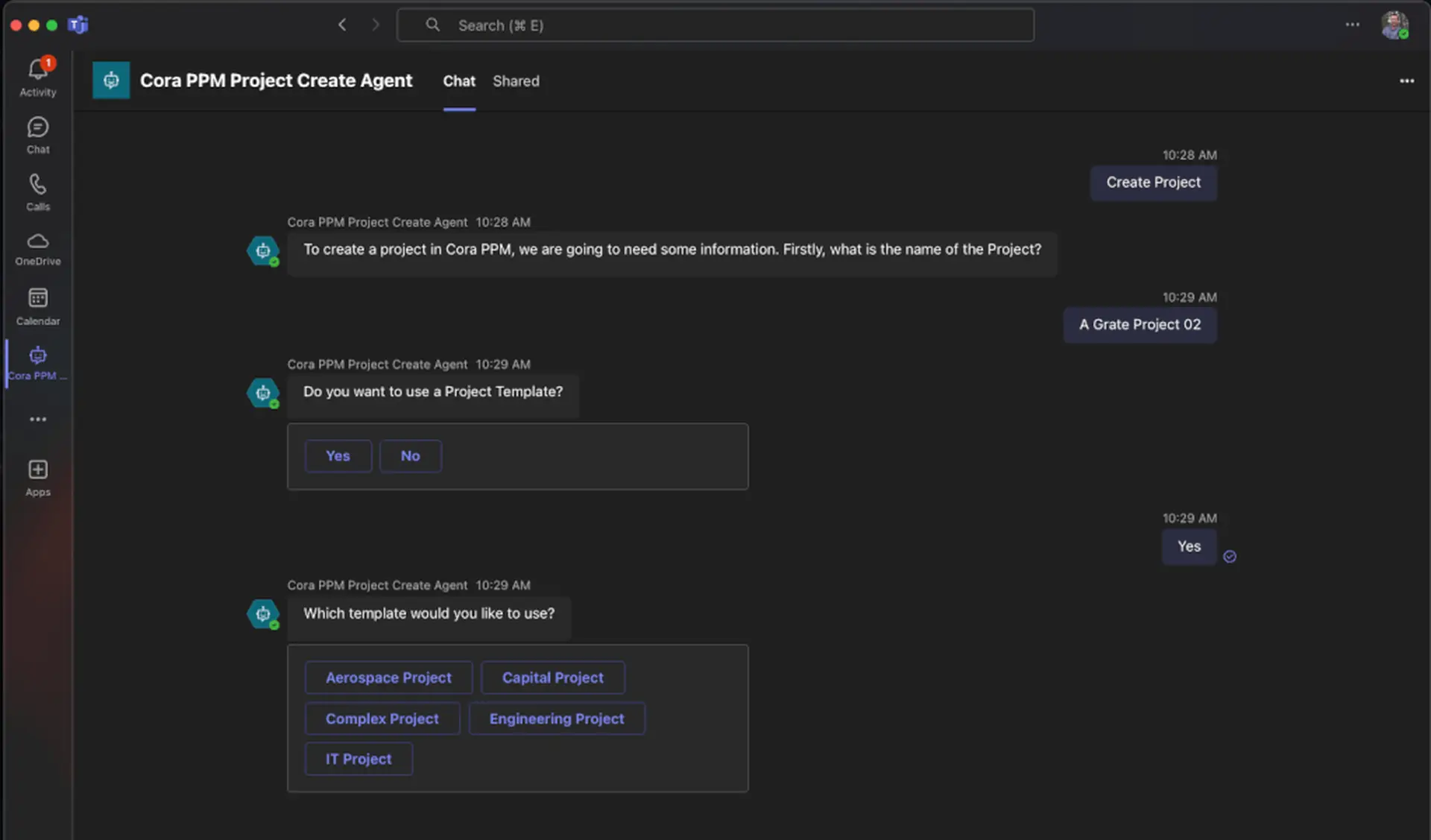Expand more apps ellipsis in sidebar

(x=38, y=420)
